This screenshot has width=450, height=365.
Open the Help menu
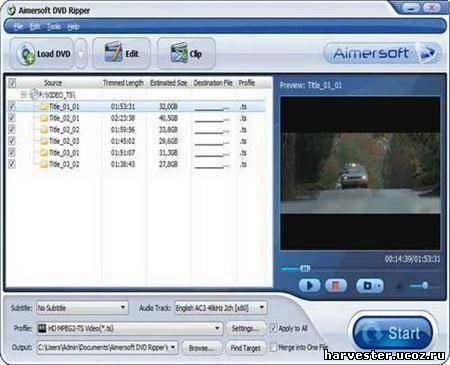[x=73, y=26]
